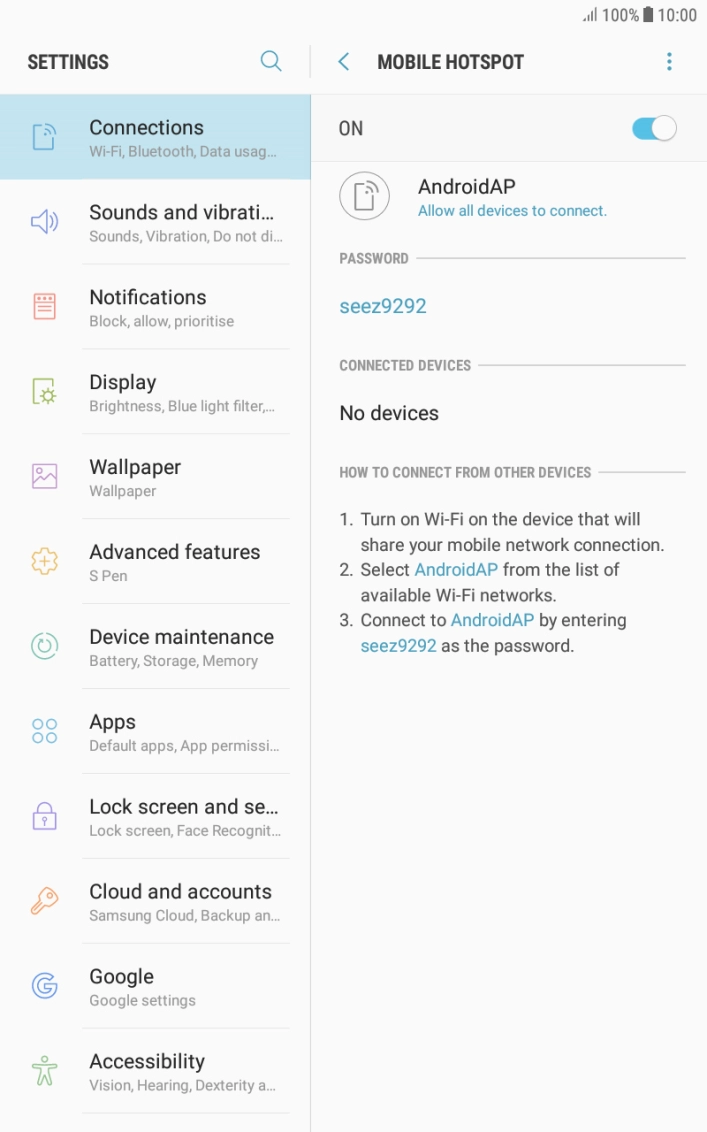Click the Accessibility person icon

coord(43,1071)
